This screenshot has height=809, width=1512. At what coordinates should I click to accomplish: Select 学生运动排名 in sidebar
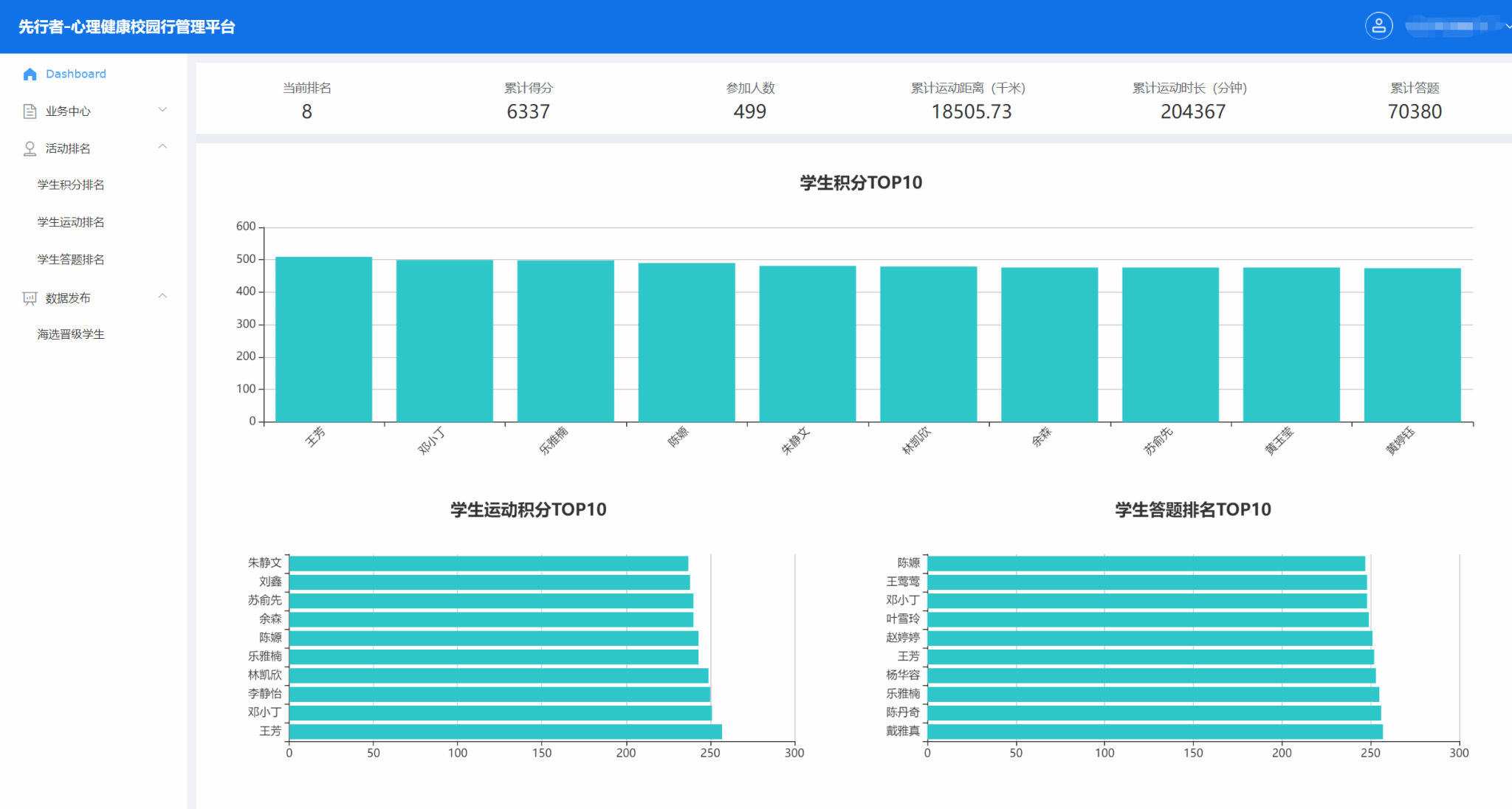click(x=71, y=222)
